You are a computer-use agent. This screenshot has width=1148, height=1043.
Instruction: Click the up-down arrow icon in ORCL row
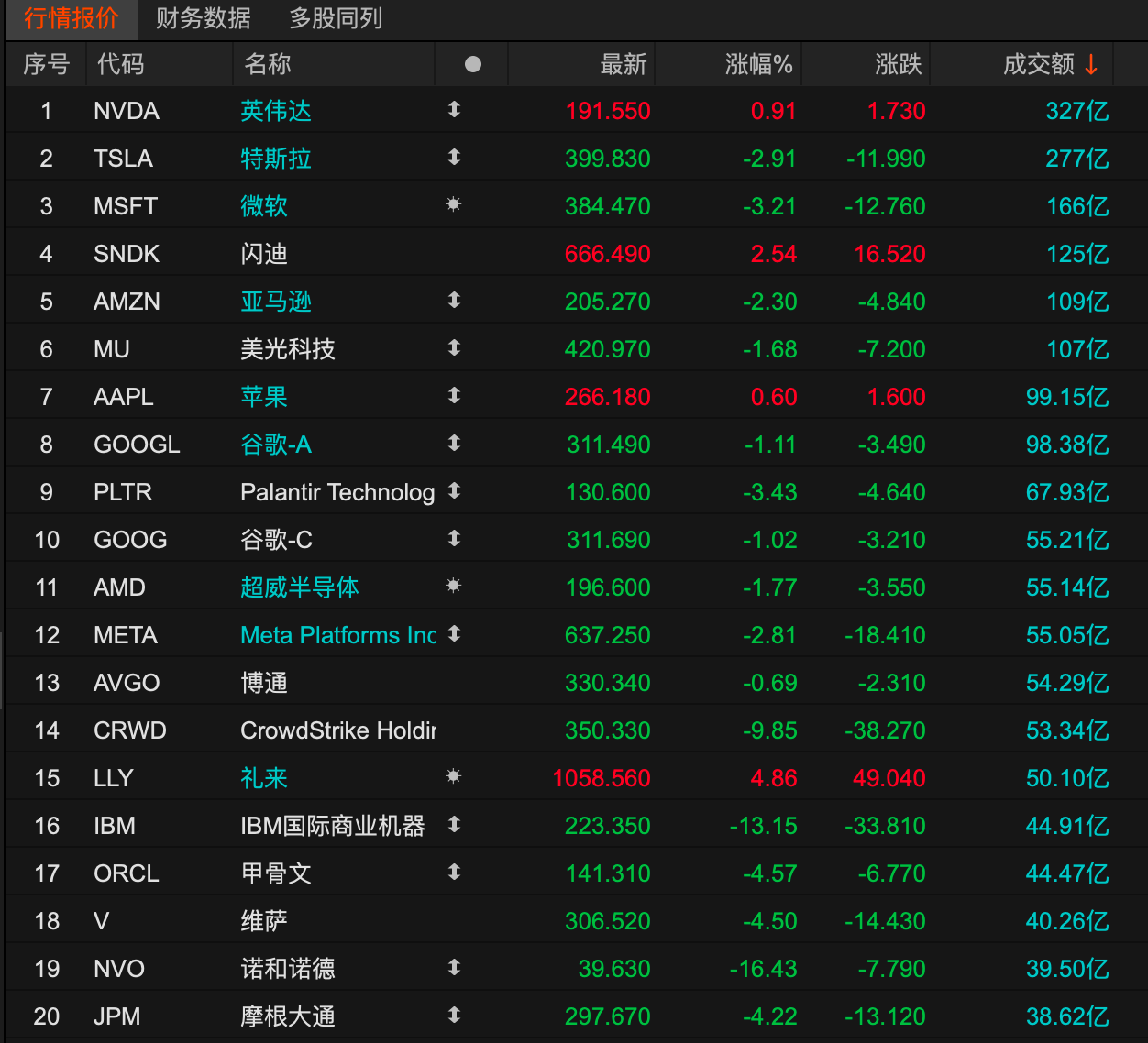[x=454, y=873]
